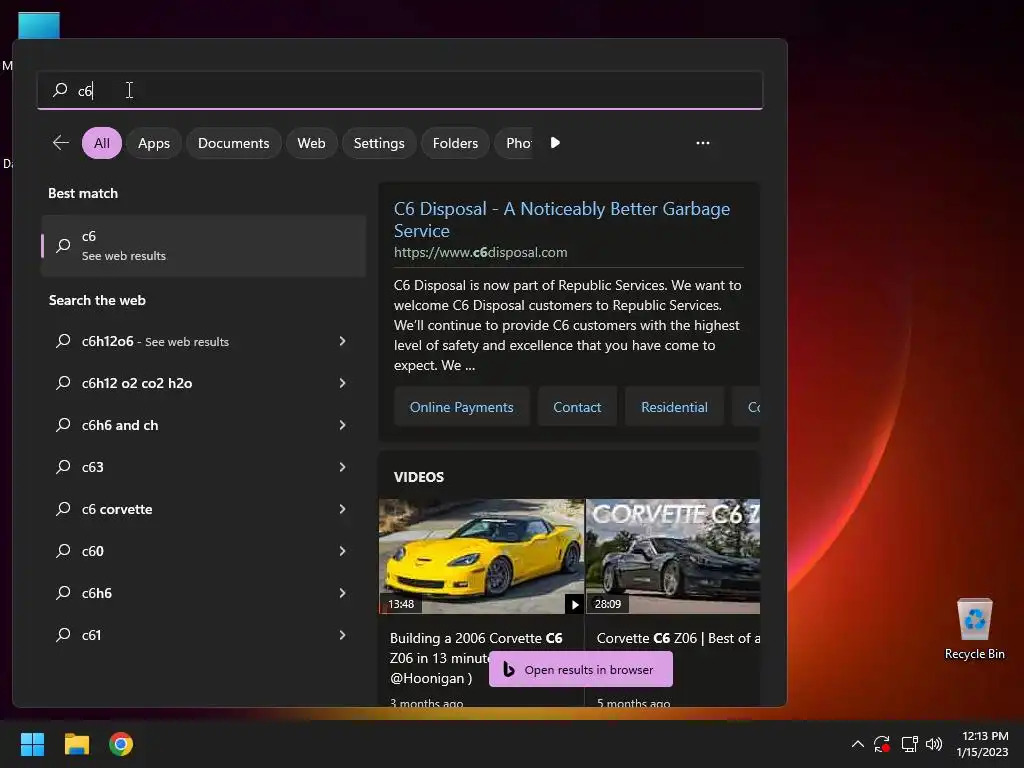Open C6 Disposal result title link

562,219
